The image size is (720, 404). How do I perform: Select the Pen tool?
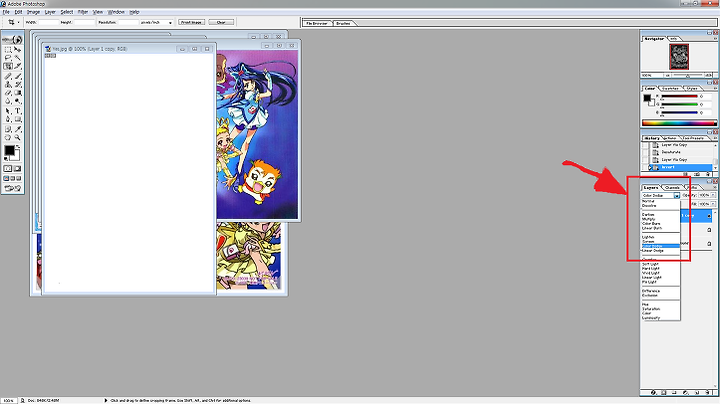click(8, 119)
